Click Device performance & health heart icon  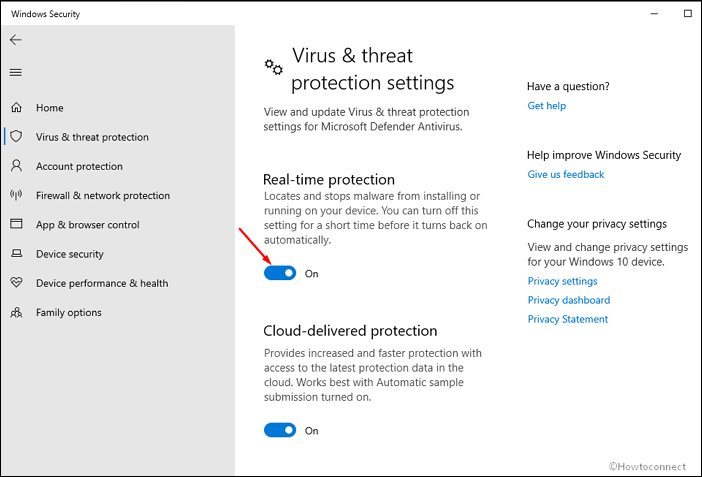tap(16, 283)
